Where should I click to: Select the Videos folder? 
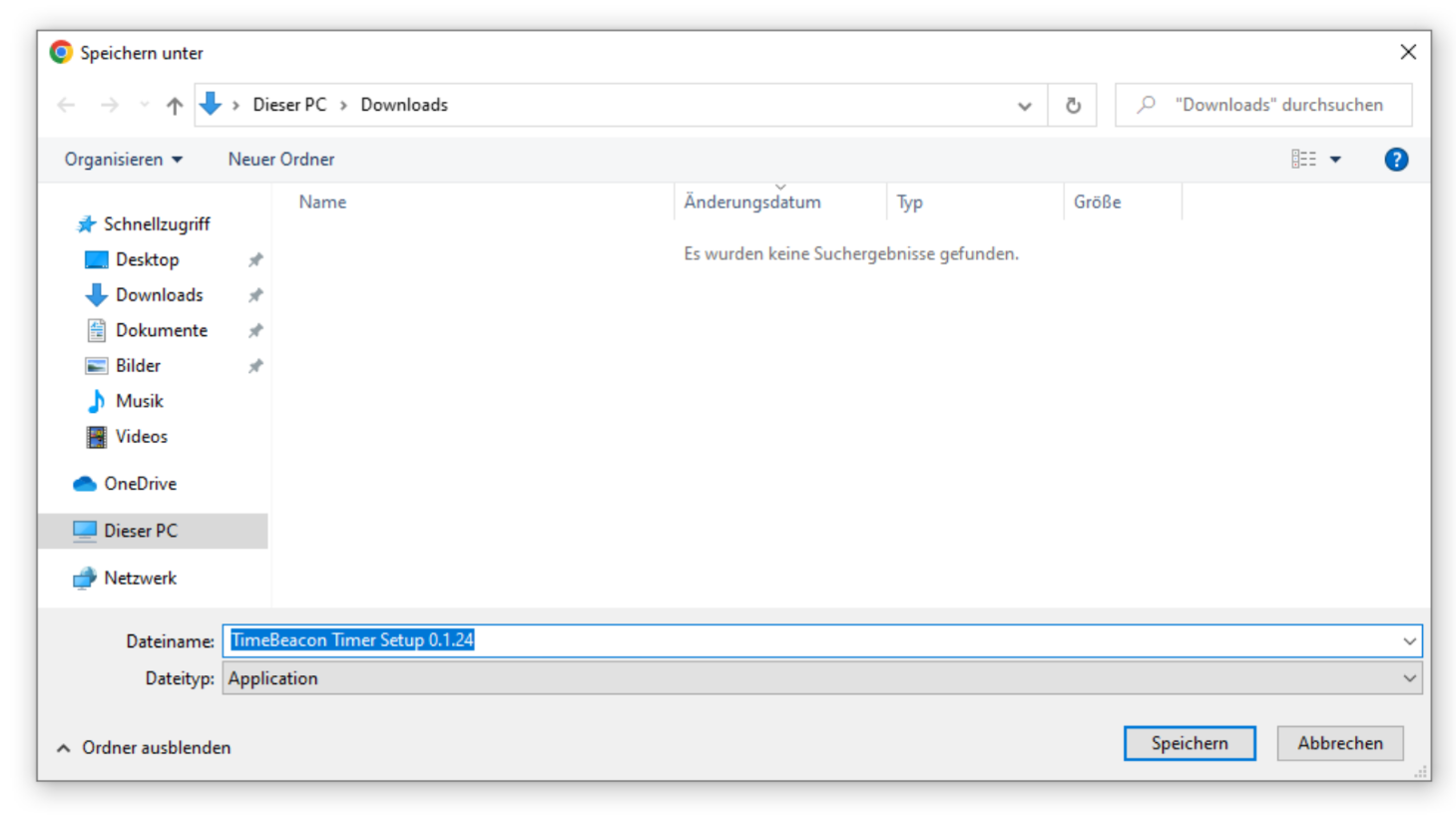140,436
